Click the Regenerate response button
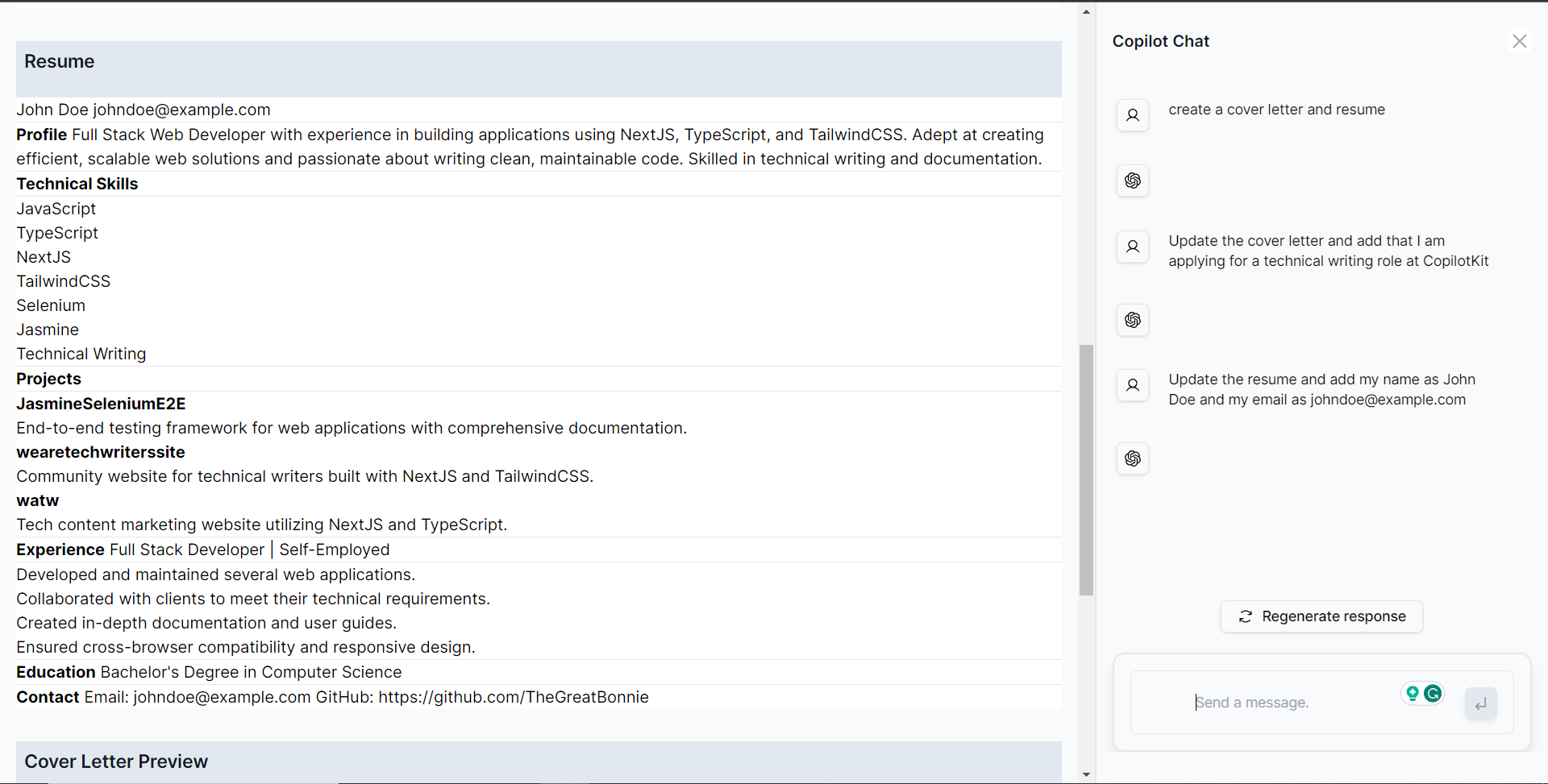This screenshot has height=784, width=1548. pyautogui.click(x=1321, y=616)
